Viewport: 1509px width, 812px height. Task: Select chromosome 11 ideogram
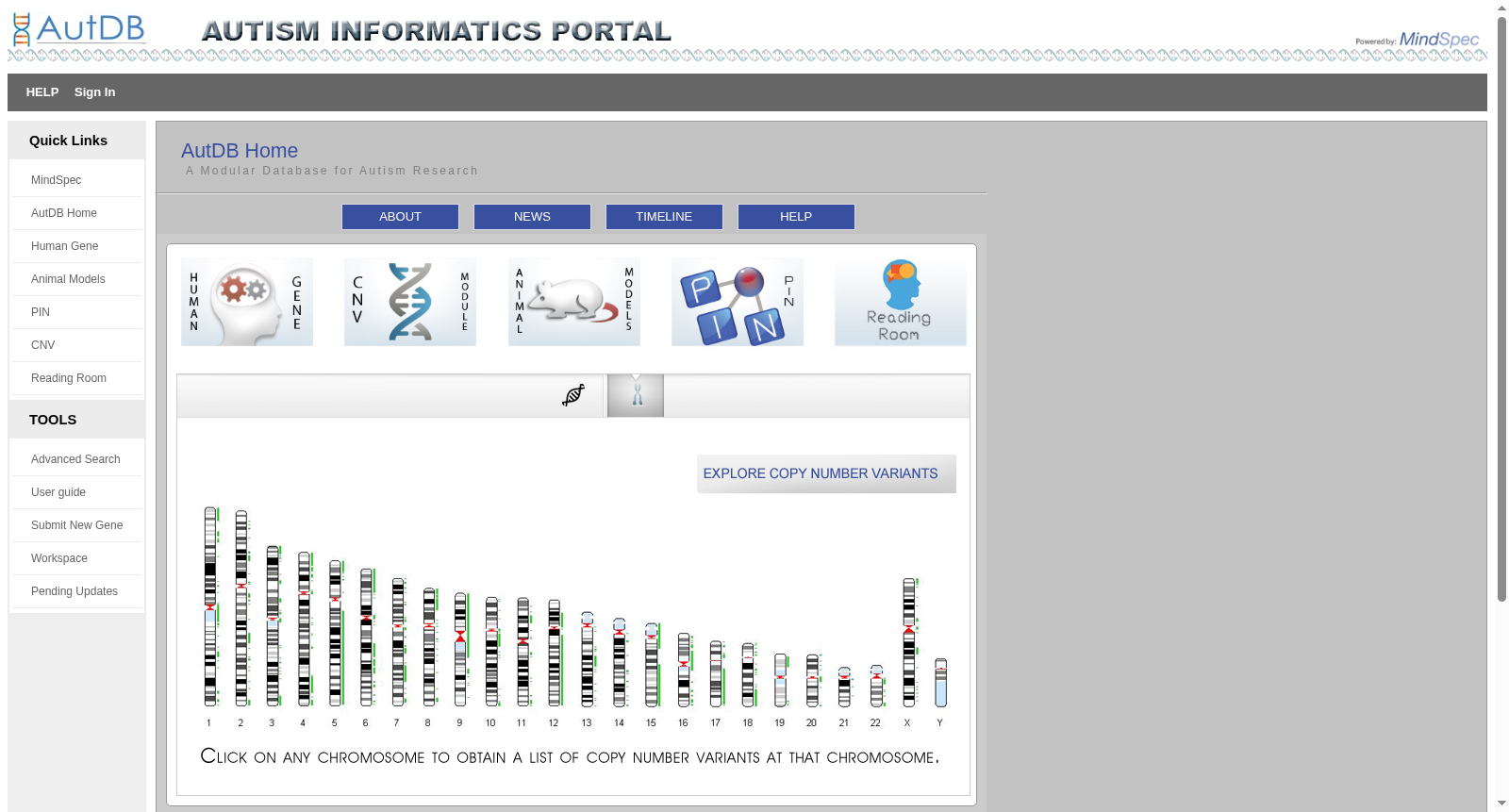pyautogui.click(x=522, y=652)
